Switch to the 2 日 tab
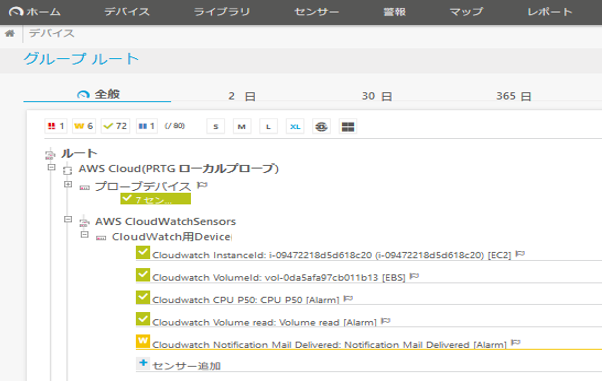The image size is (602, 381). pyautogui.click(x=242, y=96)
